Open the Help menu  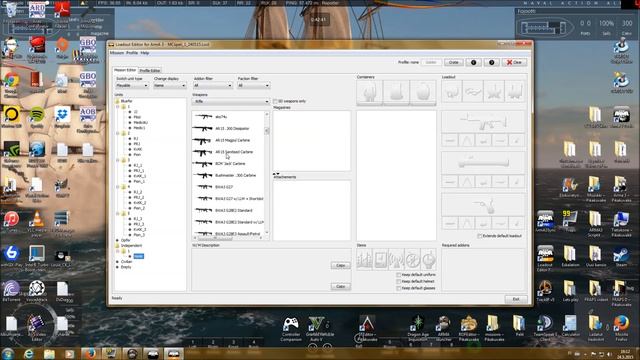(144, 53)
